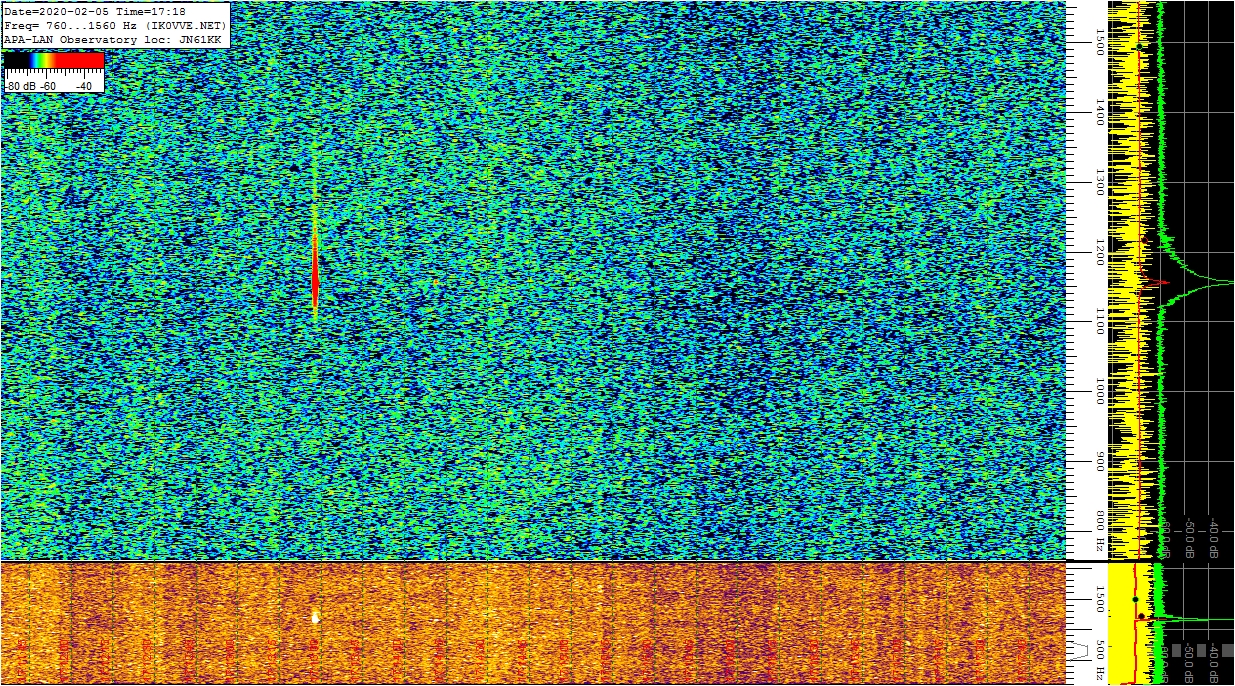Click the 800 Hz label on the frequency axis
This screenshot has width=1235, height=686.
pos(1100,532)
